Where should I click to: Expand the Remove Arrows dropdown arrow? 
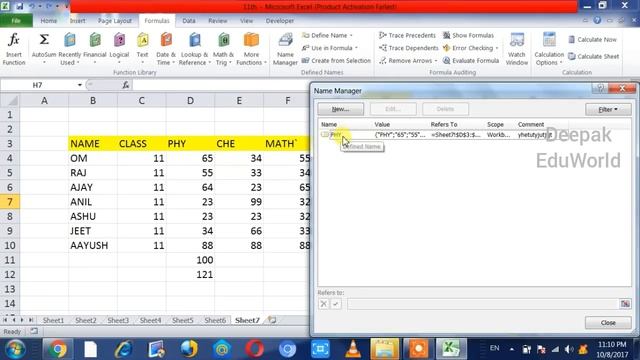[436, 61]
